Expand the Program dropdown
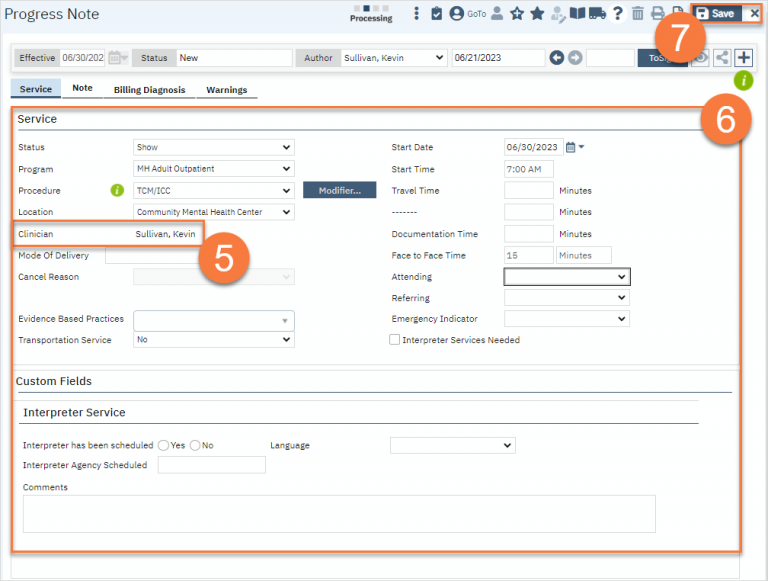This screenshot has height=581, width=768. (x=214, y=169)
